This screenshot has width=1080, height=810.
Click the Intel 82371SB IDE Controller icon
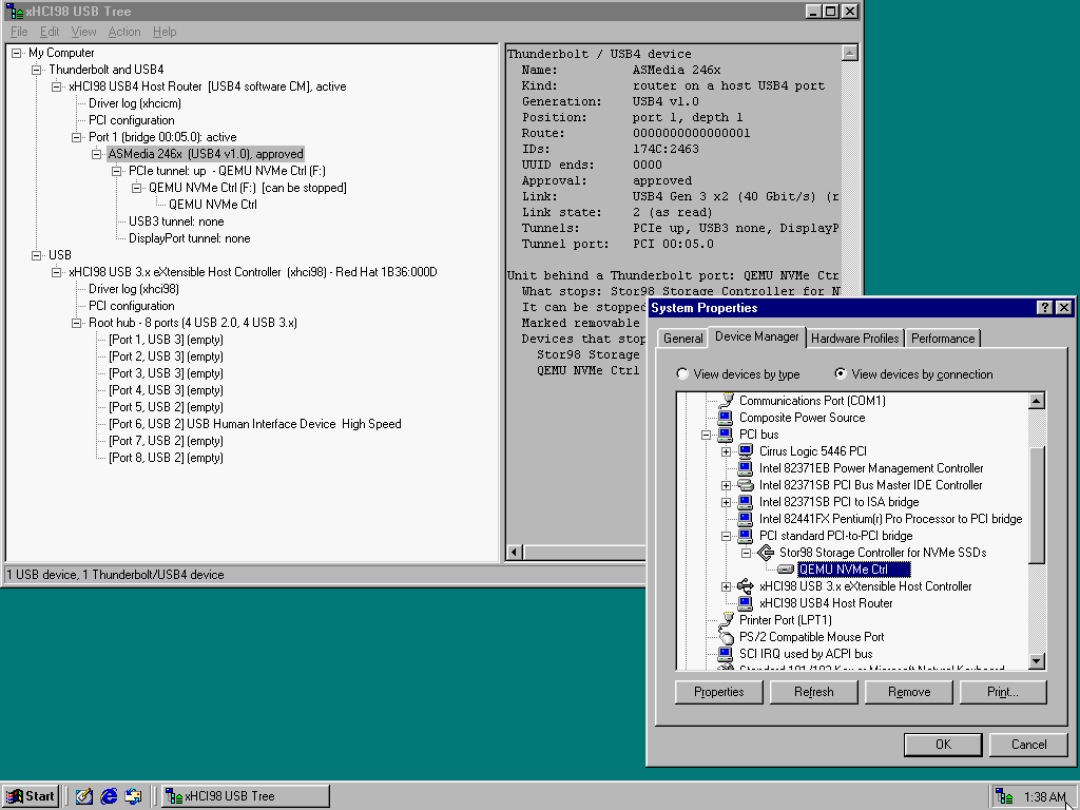745,485
